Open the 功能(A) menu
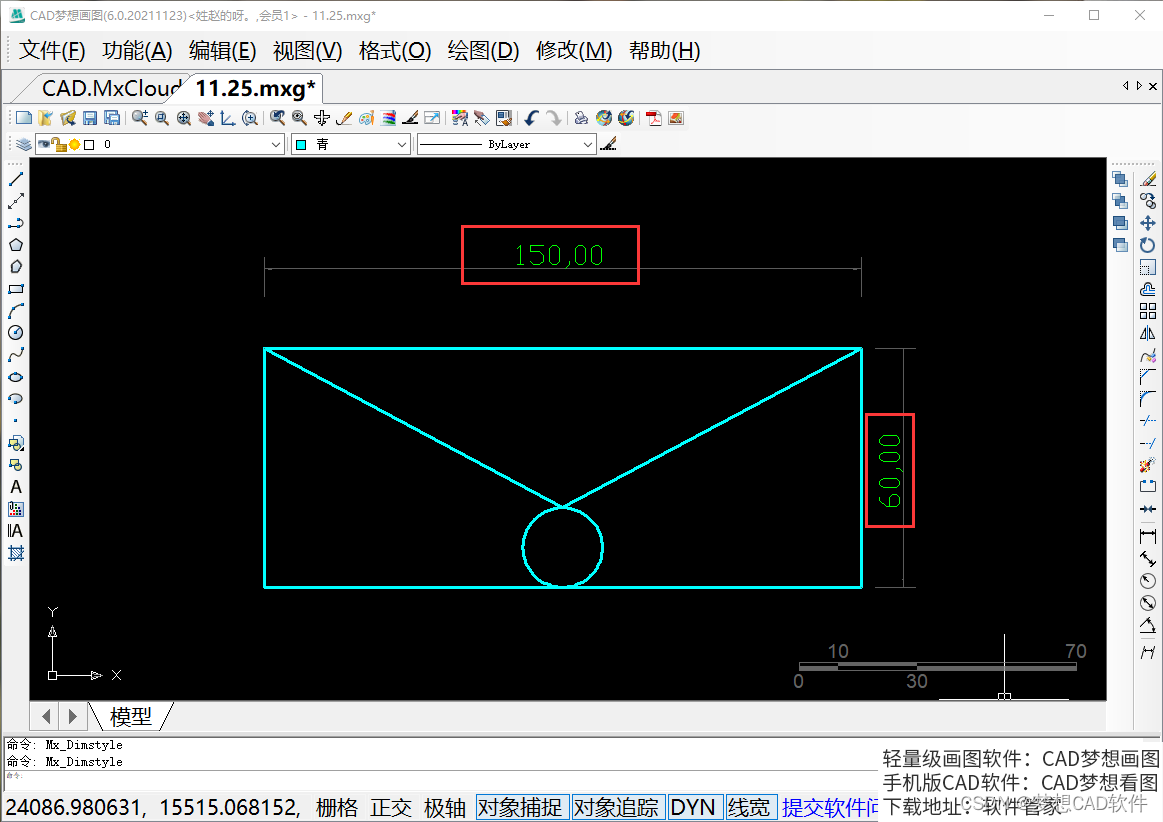This screenshot has height=822, width=1163. (x=137, y=50)
